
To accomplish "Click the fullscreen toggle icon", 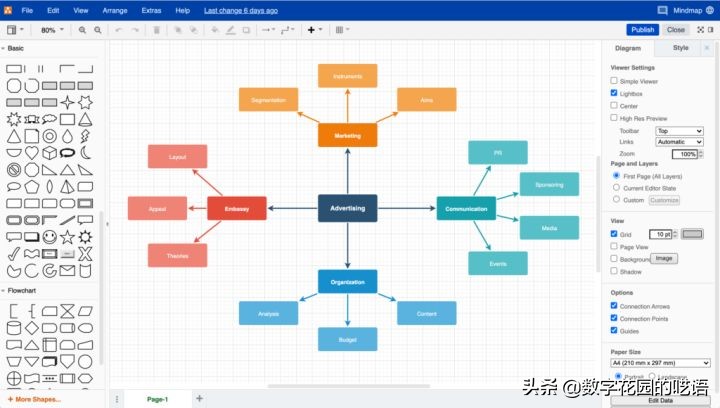I will pos(700,30).
